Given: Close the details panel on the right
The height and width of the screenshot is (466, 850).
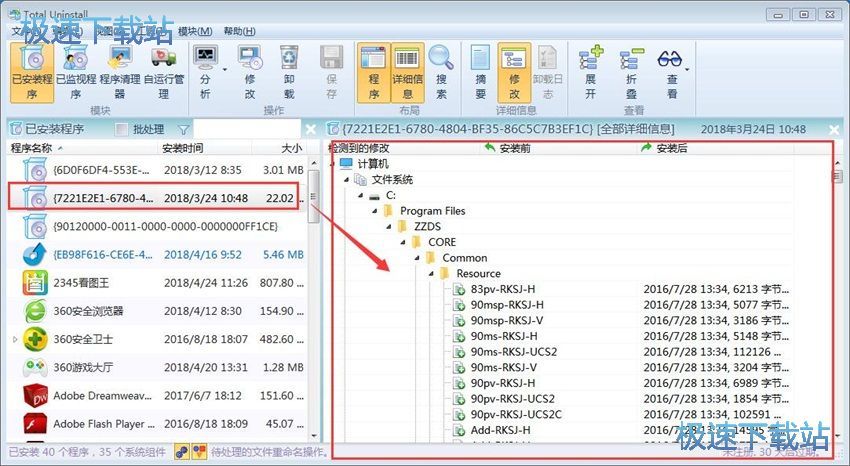Looking at the screenshot, I should (x=834, y=130).
